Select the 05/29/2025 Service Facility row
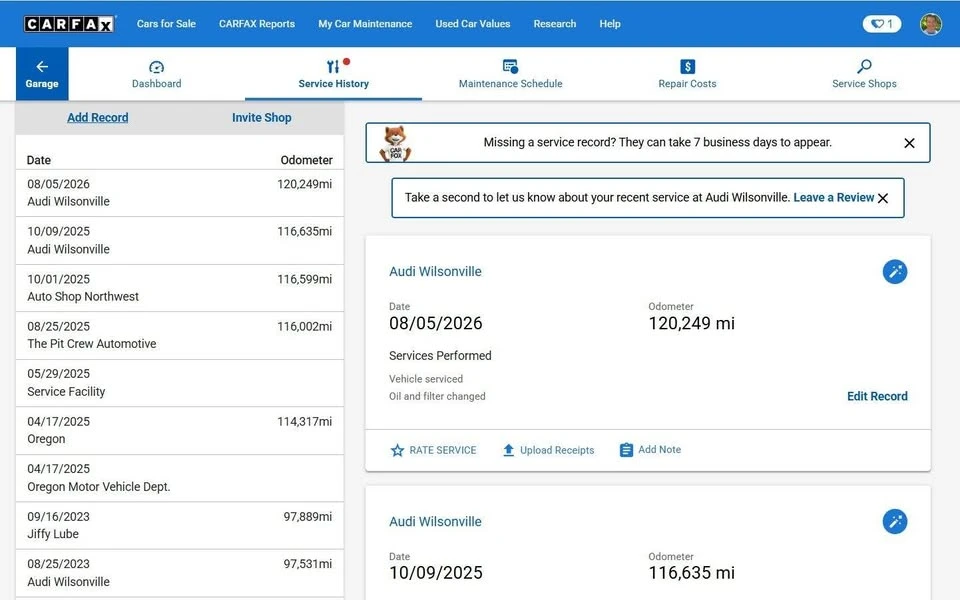The image size is (960, 600). click(x=179, y=383)
